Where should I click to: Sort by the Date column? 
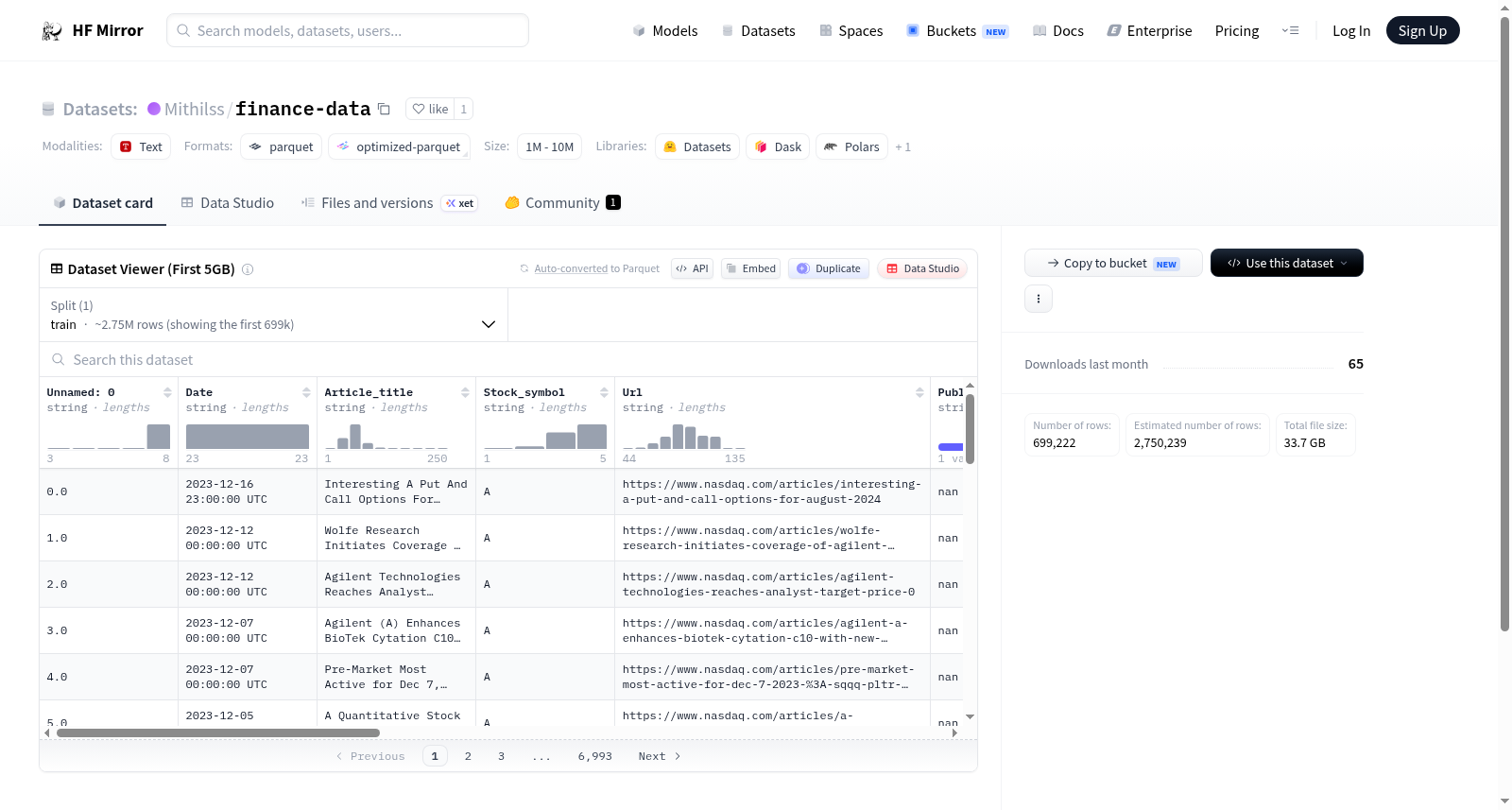coord(306,392)
